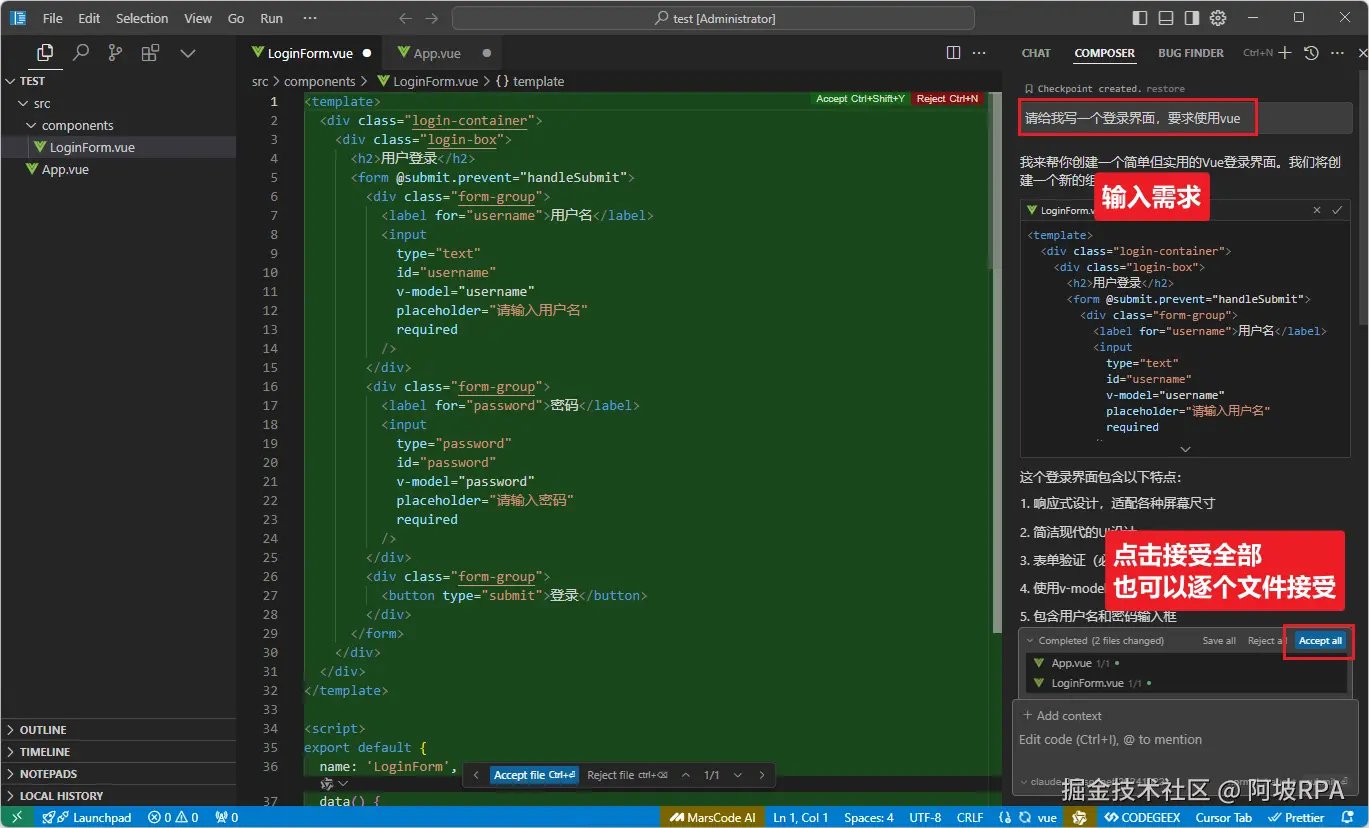1369x828 pixels.
Task: Open the Extensions view icon
Action: (150, 53)
